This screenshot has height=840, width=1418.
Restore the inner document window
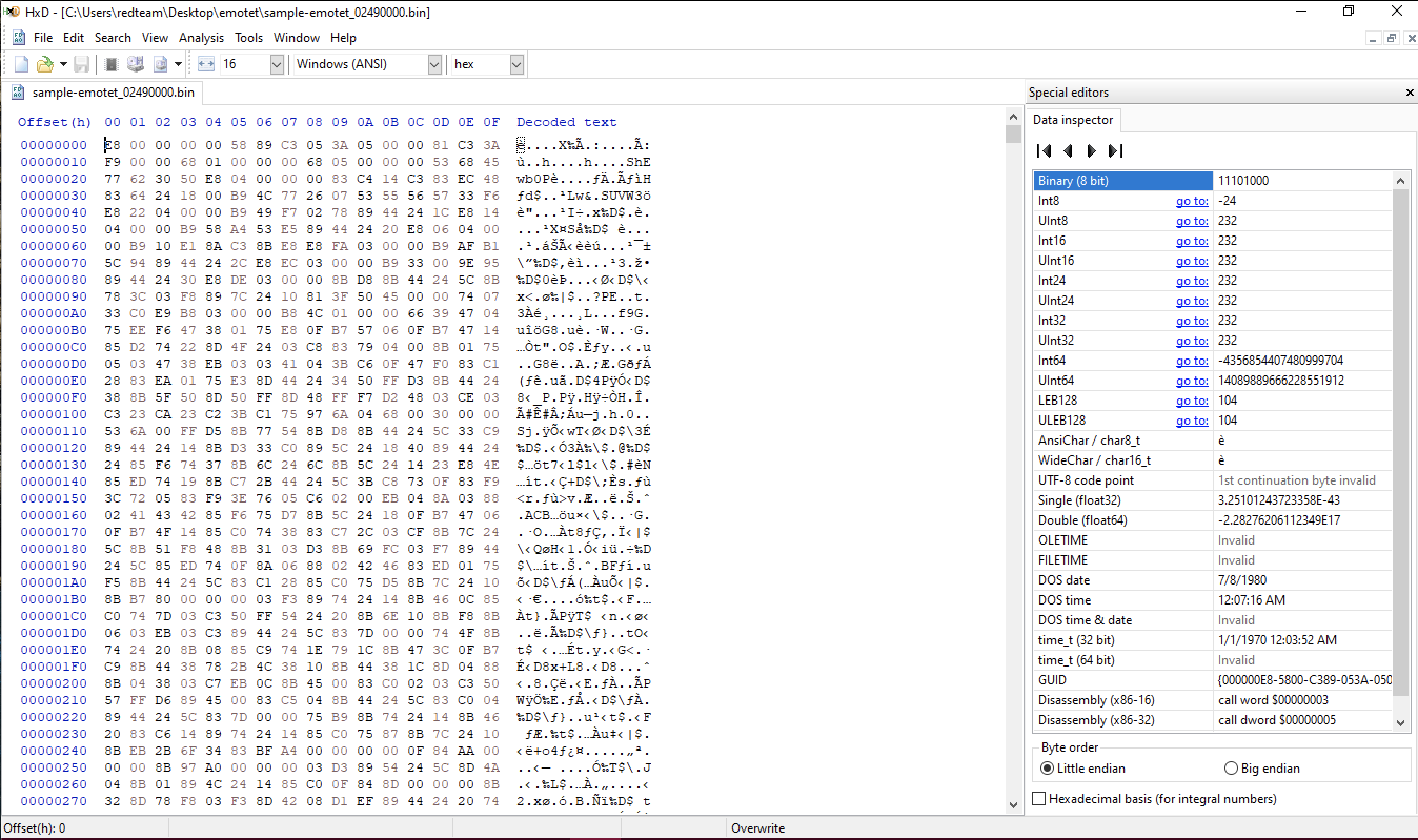point(1391,38)
